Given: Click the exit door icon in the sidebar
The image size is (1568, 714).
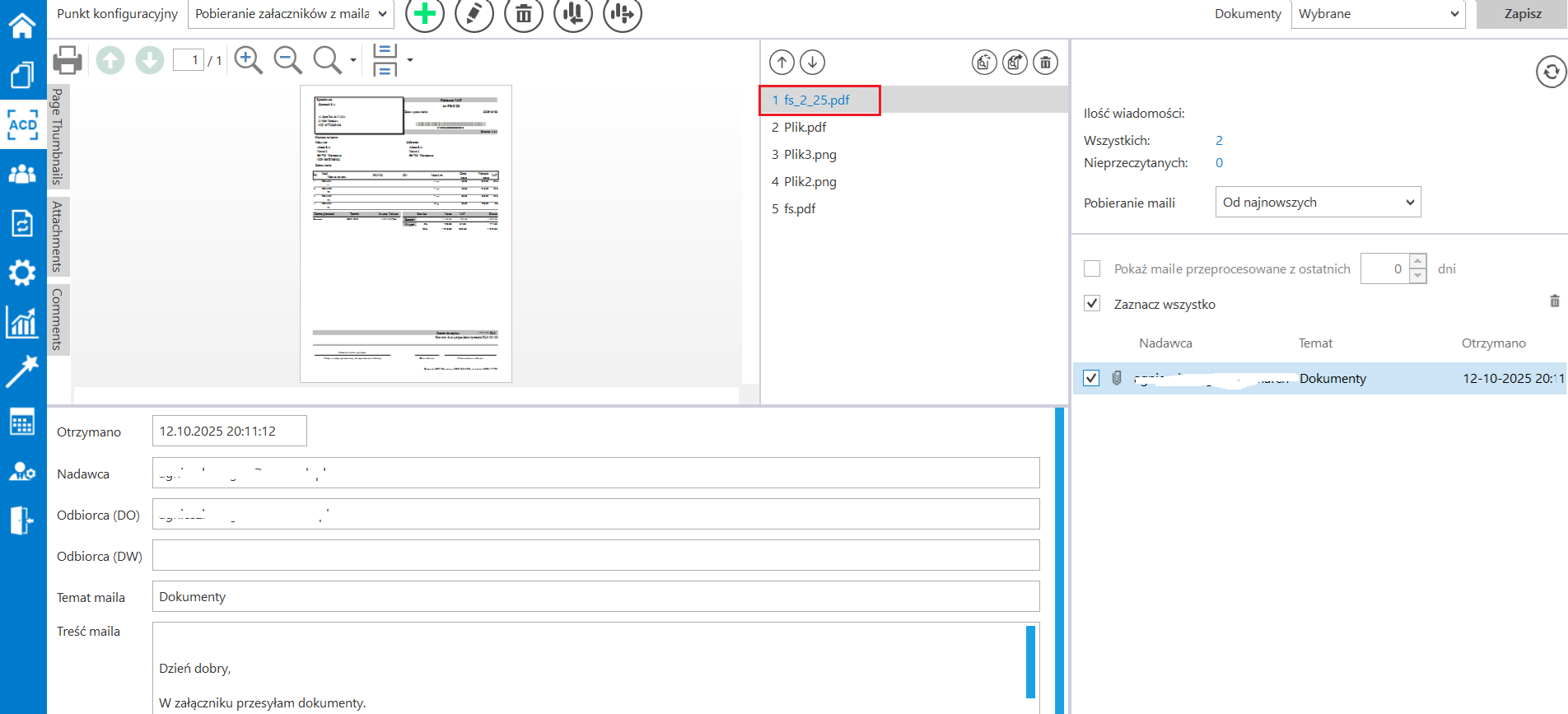Looking at the screenshot, I should tap(22, 520).
